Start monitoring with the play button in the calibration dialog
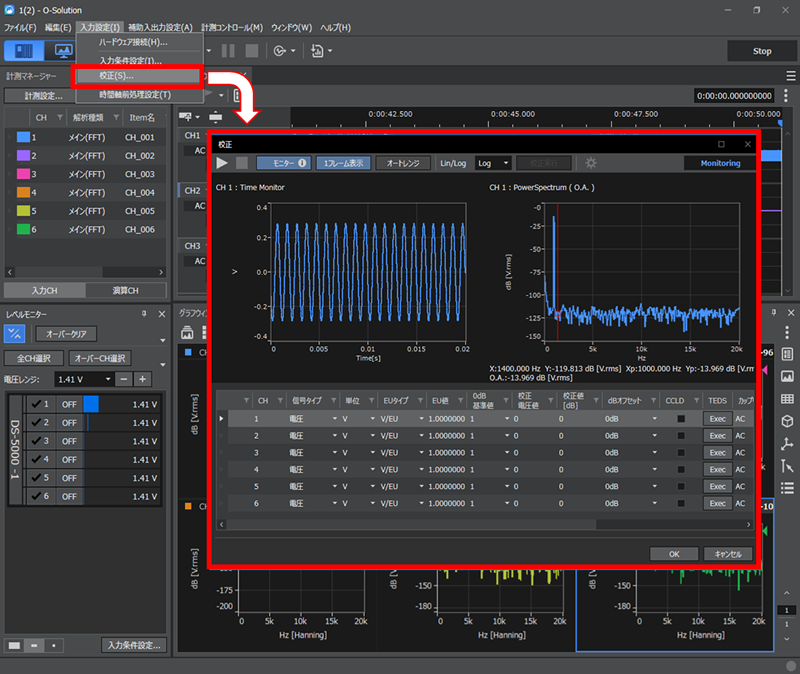Viewport: 800px width, 674px height. click(x=222, y=163)
